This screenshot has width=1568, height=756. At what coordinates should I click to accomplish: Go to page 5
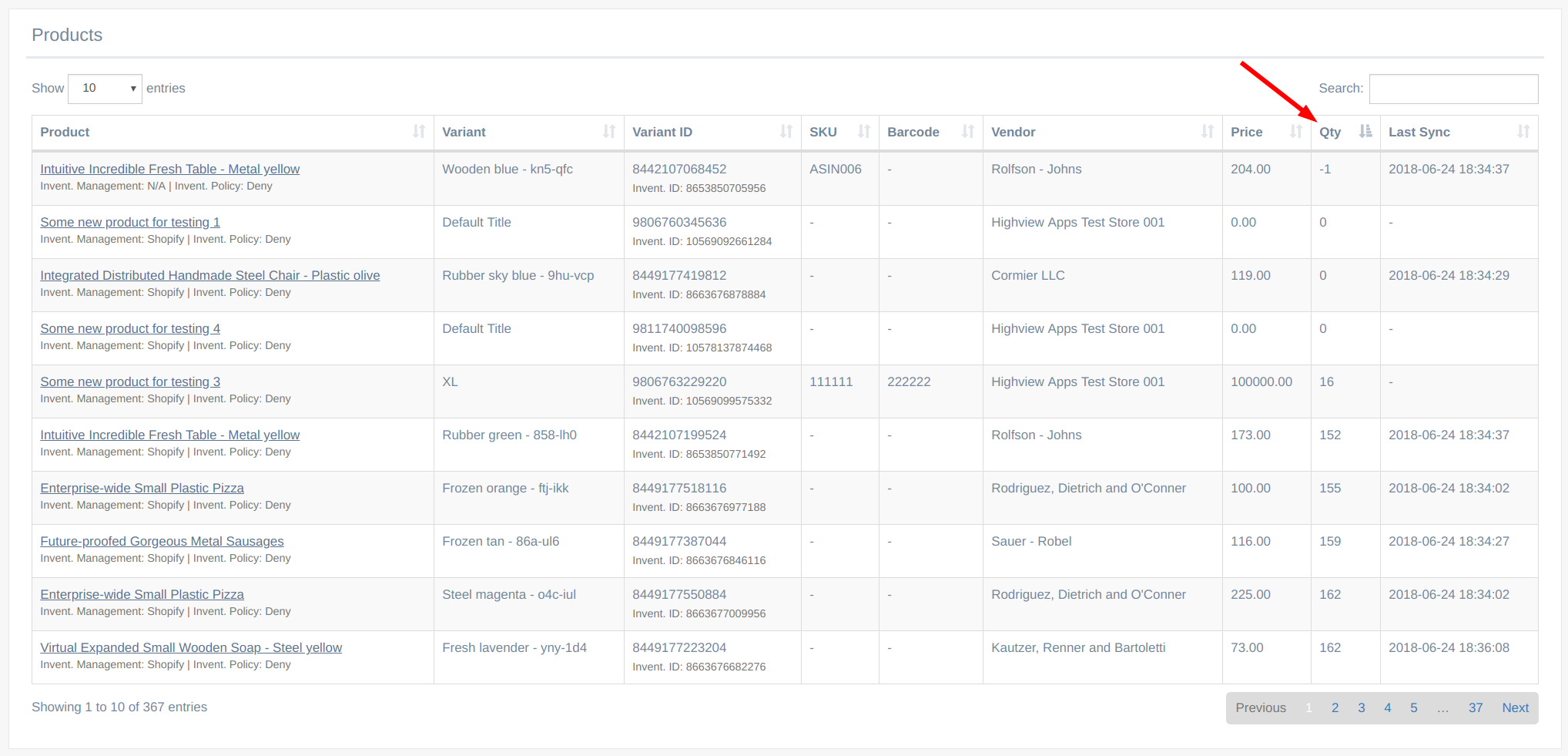tap(1413, 707)
